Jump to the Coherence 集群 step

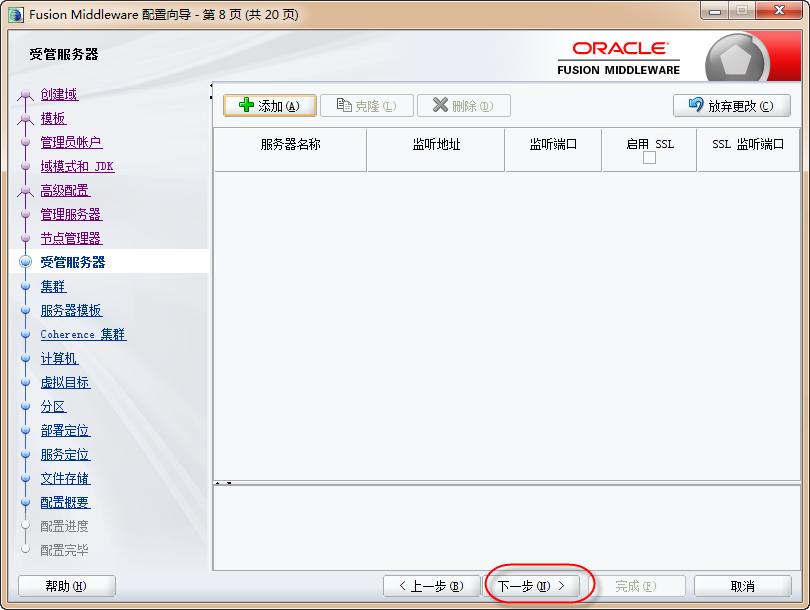click(83, 334)
